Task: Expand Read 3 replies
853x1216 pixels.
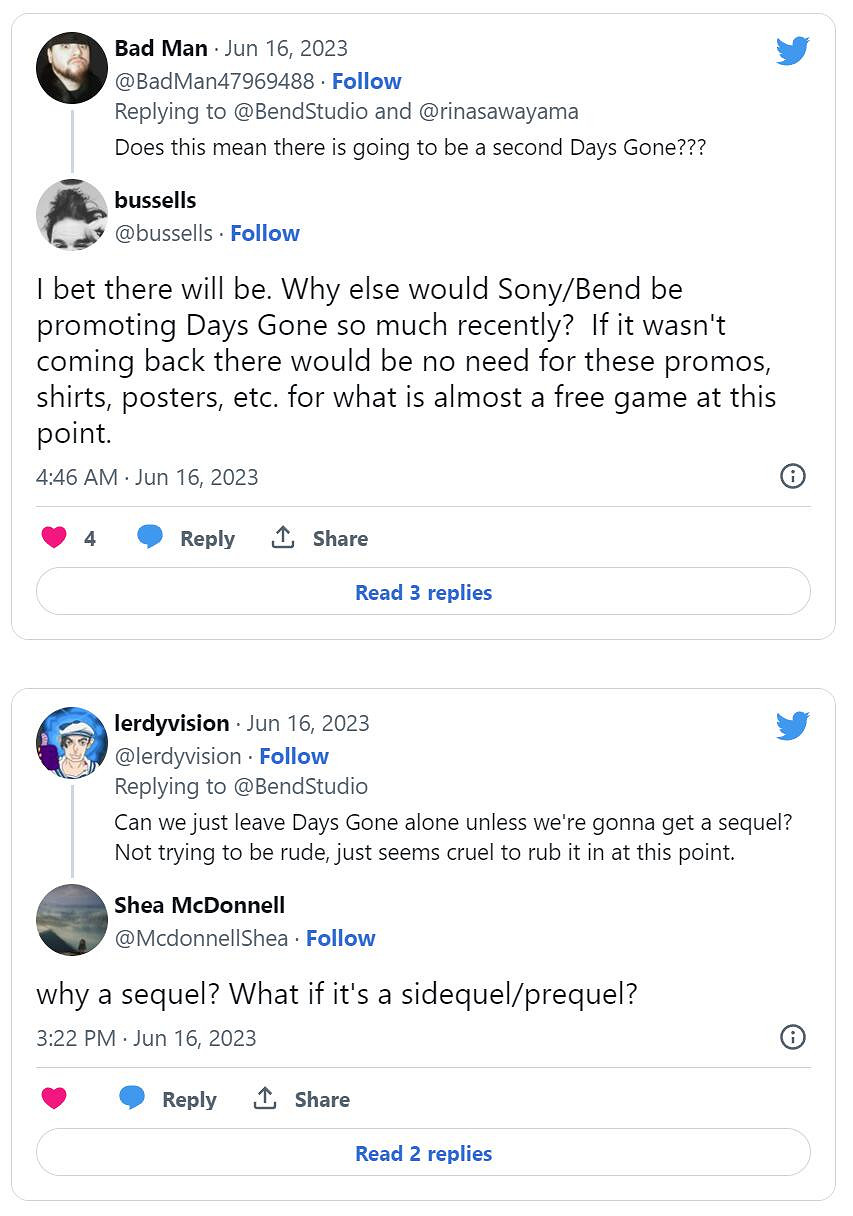Action: point(423,592)
